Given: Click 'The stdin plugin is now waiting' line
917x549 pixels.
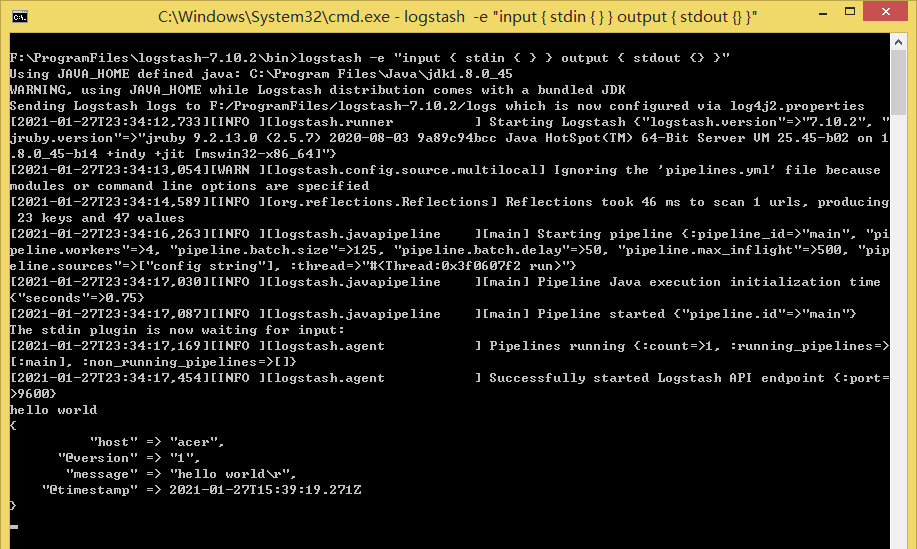Looking at the screenshot, I should click(x=177, y=330).
